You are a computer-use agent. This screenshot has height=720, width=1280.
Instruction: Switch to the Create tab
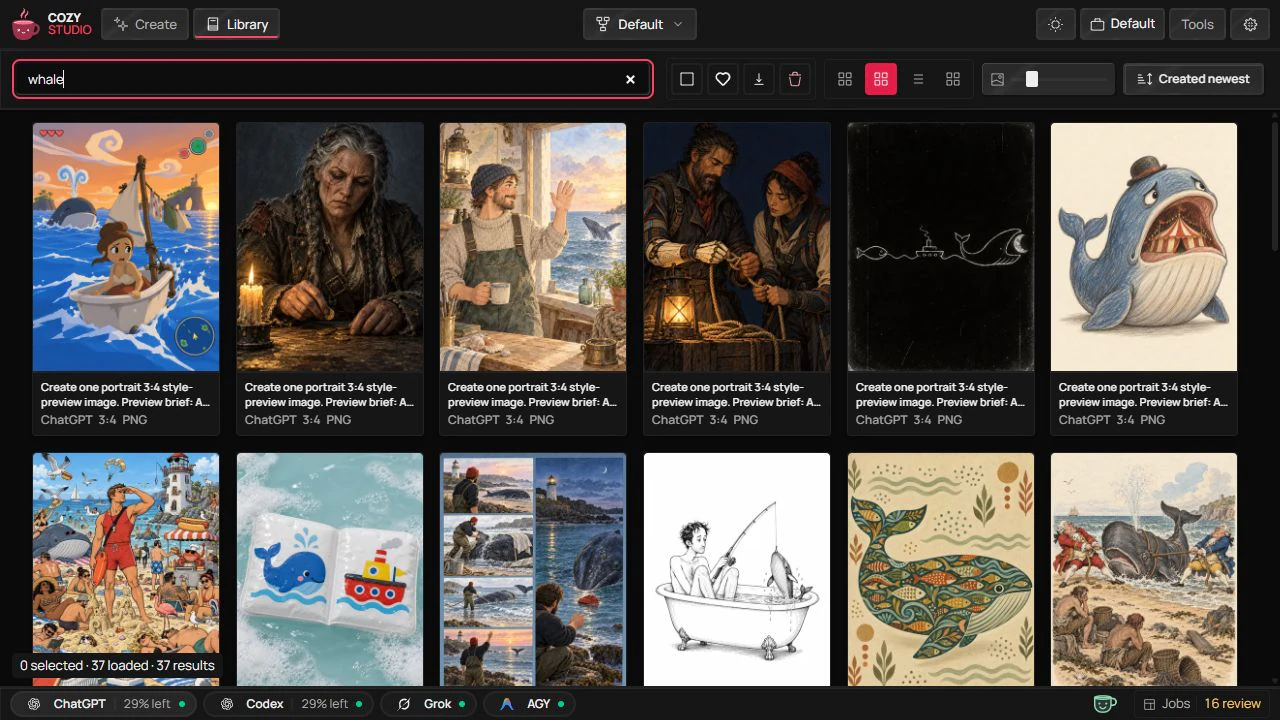click(x=145, y=24)
